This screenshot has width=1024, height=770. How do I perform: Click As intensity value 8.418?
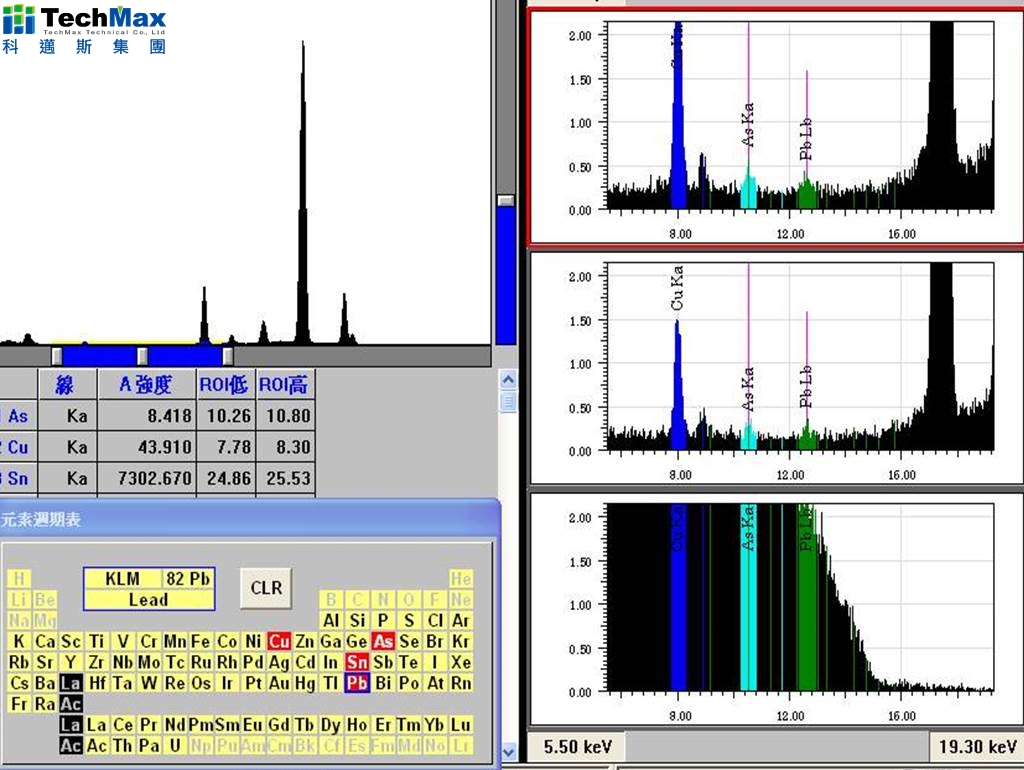click(147, 416)
